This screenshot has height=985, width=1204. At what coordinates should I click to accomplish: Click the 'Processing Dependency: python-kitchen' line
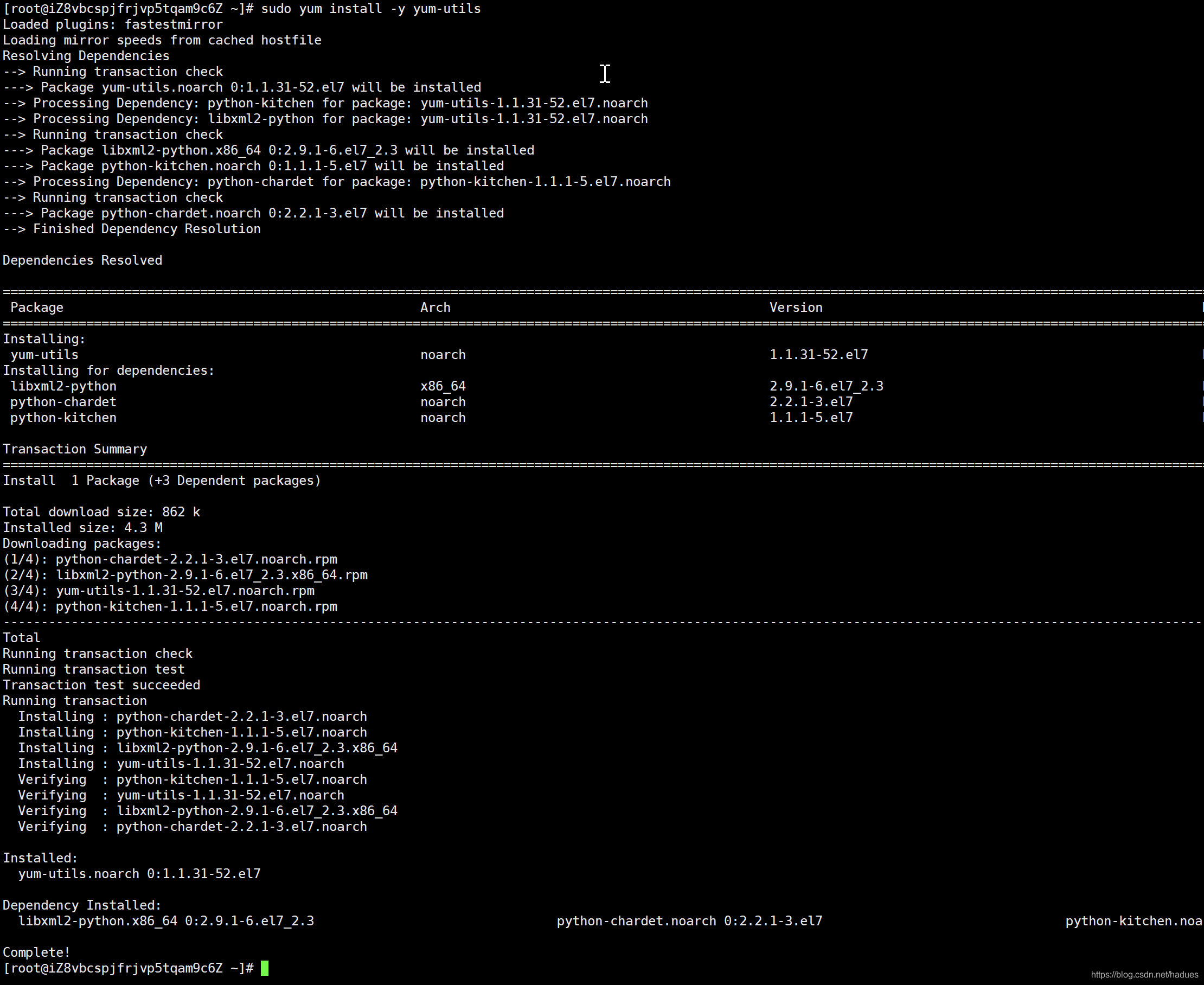[325, 103]
